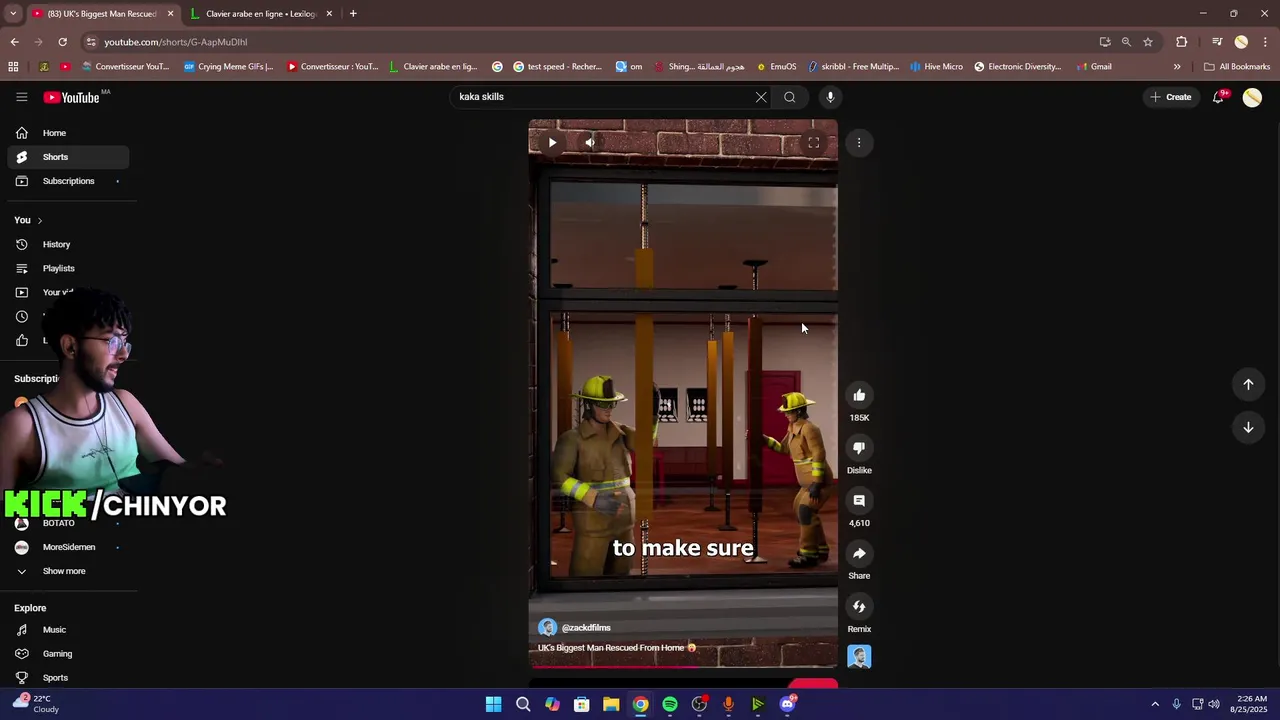The image size is (1280, 720).
Task: Open the MoreSidemen subscription
Action: pyautogui.click(x=68, y=547)
